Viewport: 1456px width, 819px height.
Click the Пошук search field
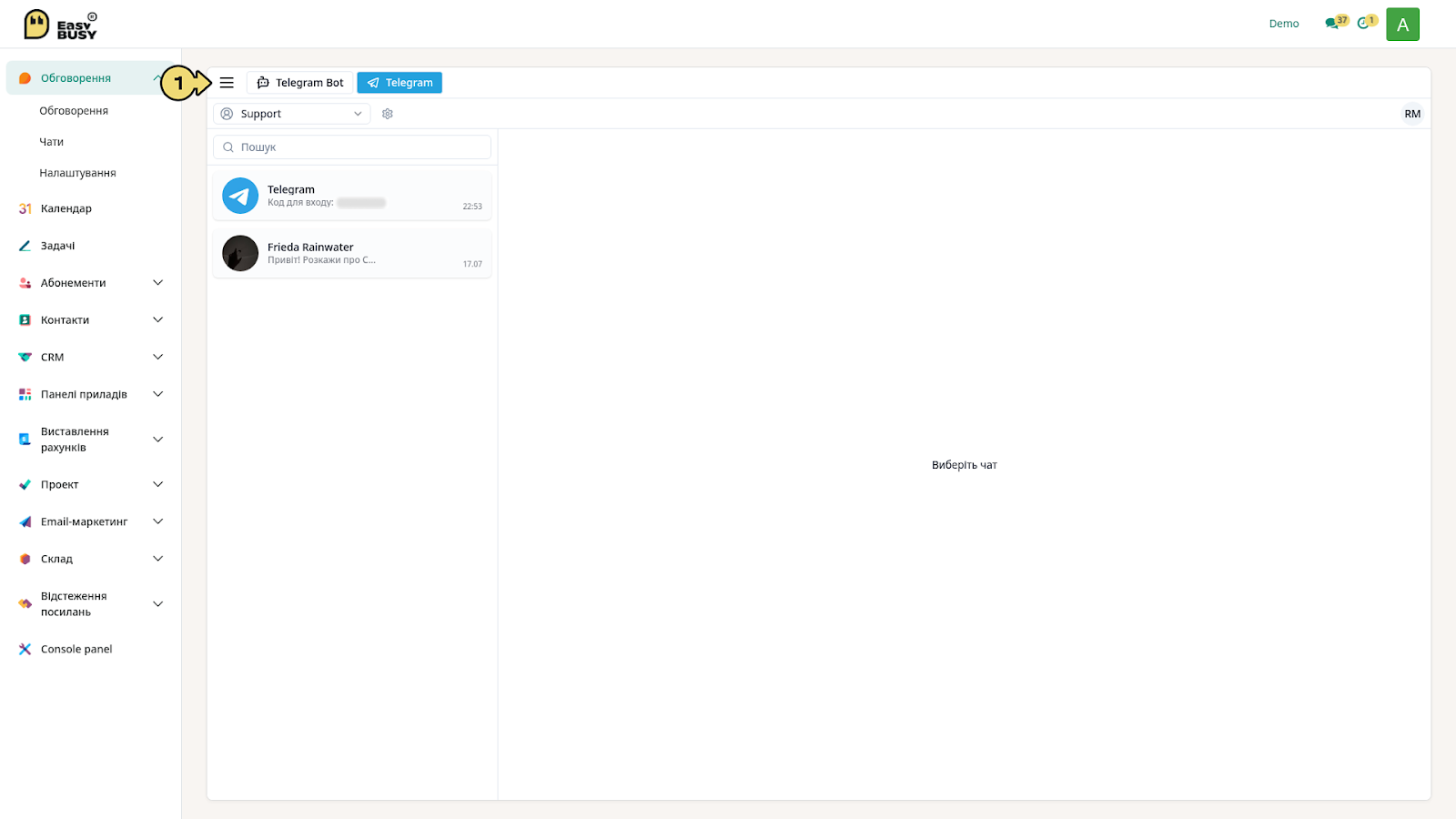click(352, 147)
